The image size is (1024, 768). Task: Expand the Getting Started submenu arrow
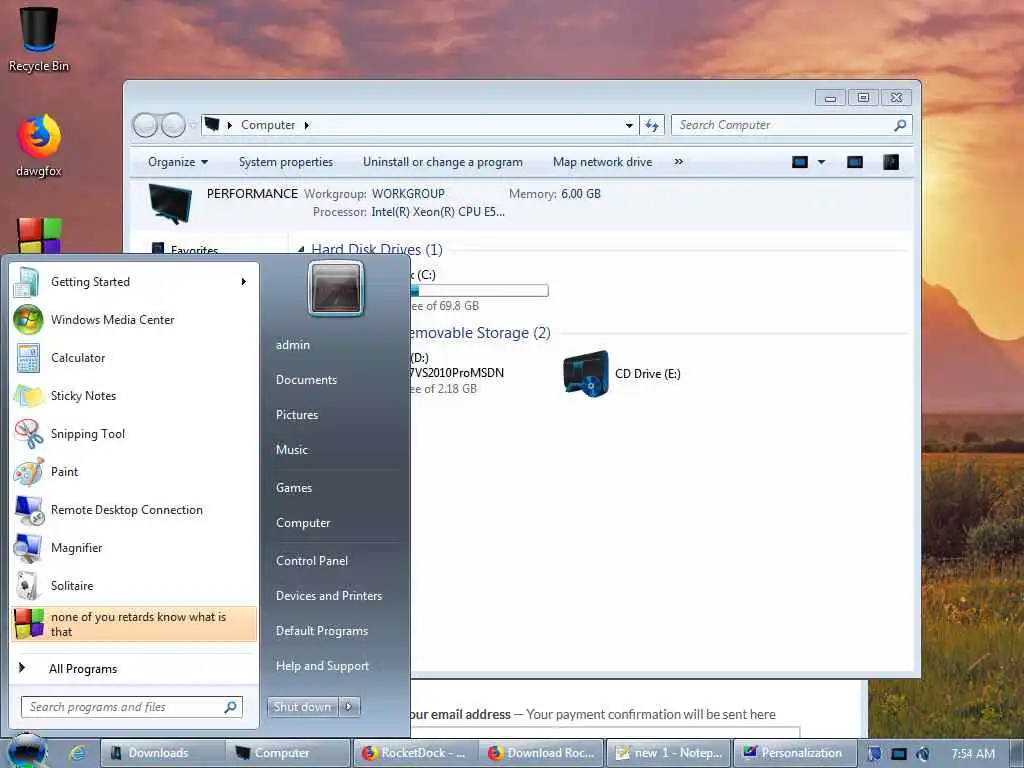(x=244, y=282)
